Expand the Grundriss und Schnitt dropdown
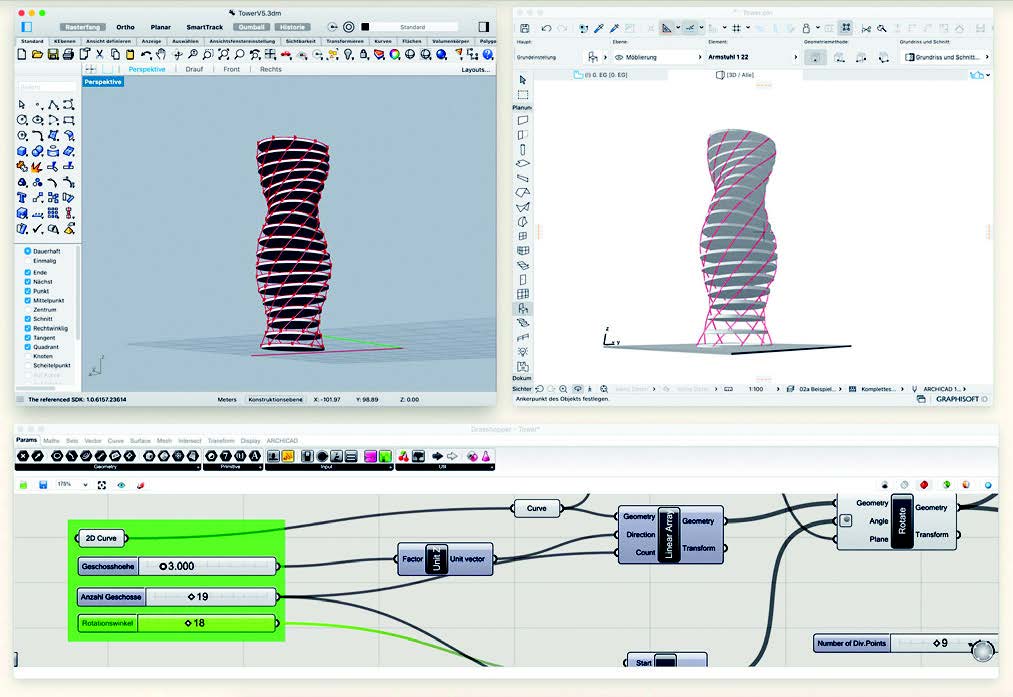 point(988,58)
